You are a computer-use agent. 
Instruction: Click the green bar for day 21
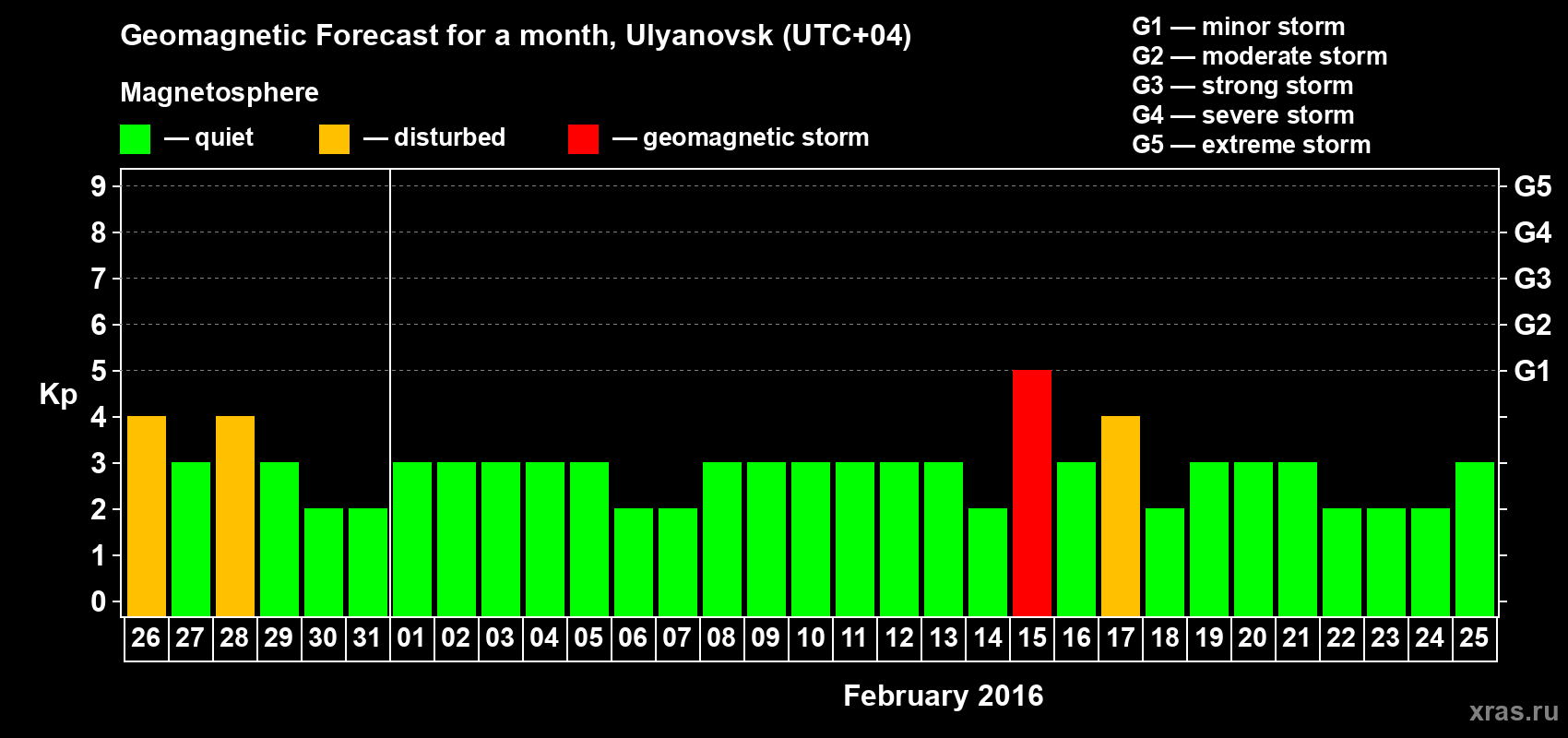pyautogui.click(x=1298, y=539)
